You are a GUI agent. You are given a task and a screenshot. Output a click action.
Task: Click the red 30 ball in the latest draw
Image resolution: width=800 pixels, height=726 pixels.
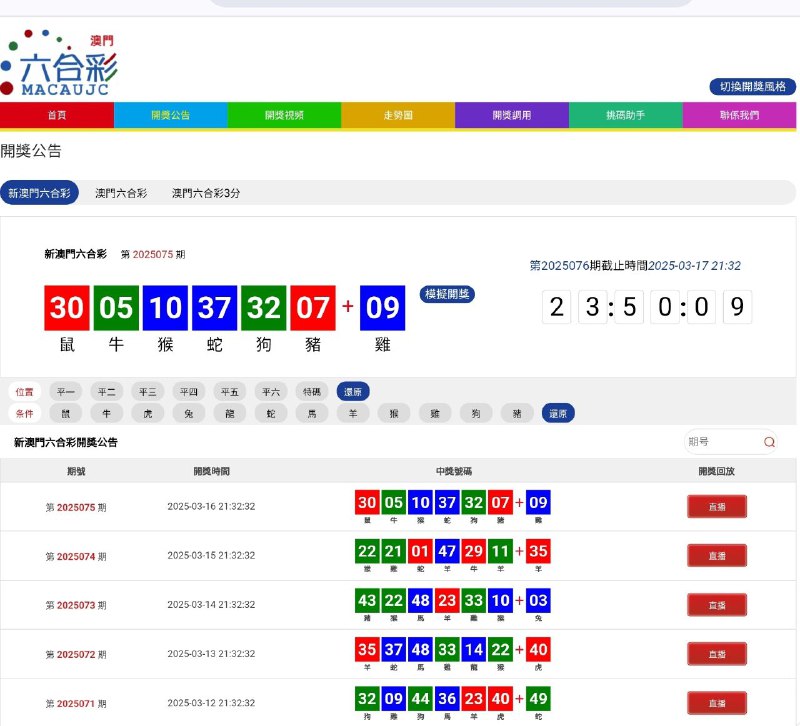click(67, 308)
